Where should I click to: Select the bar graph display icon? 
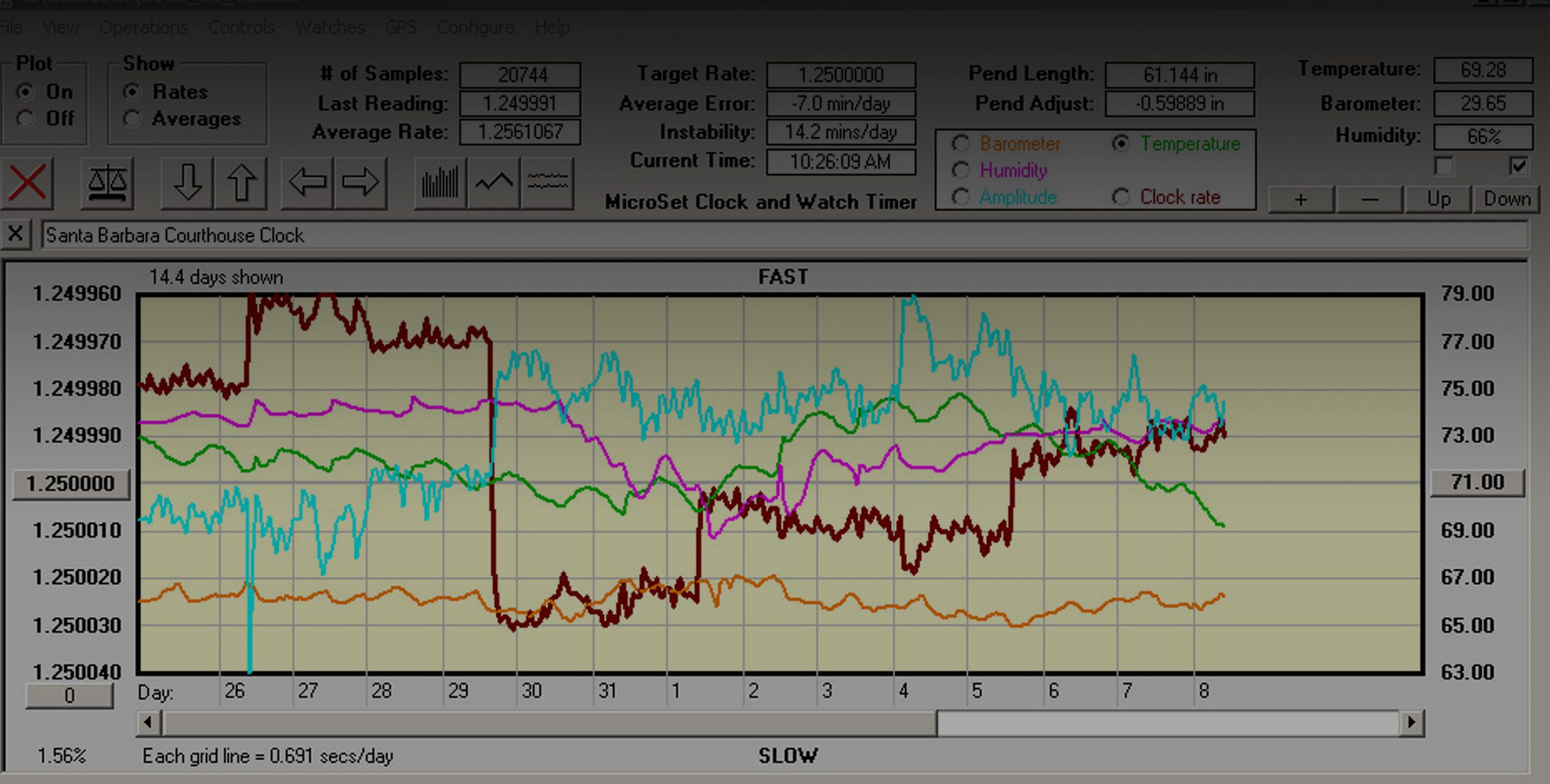tap(440, 183)
